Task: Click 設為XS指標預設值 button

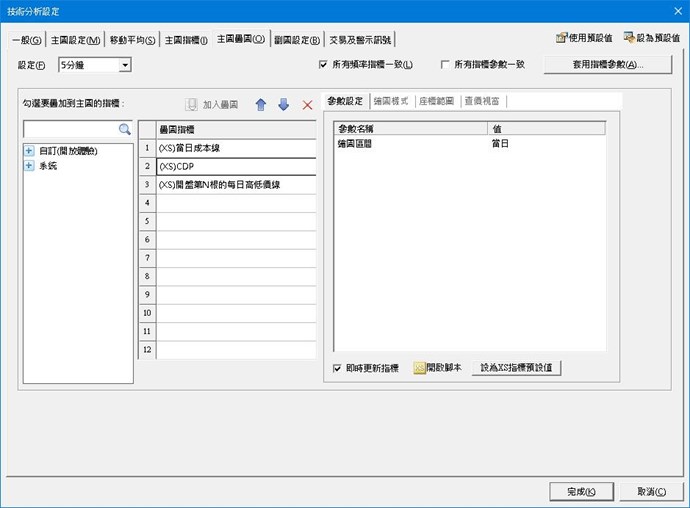Action: (516, 368)
